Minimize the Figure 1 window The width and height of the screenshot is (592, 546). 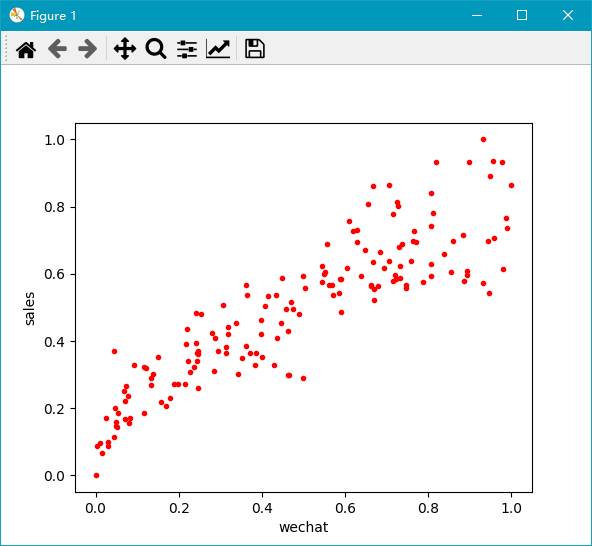[477, 15]
